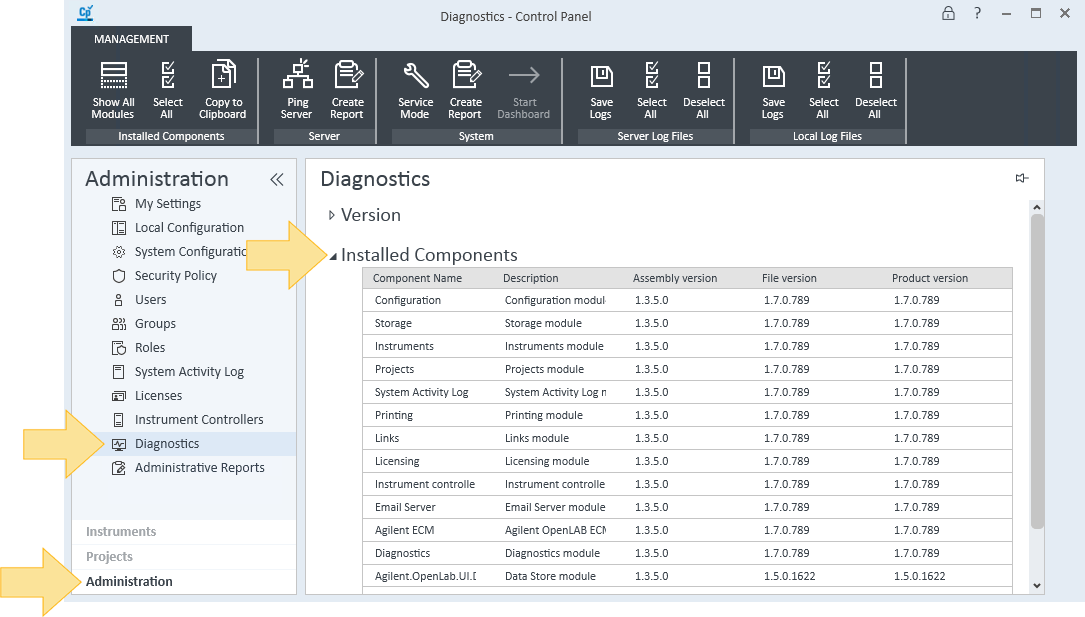Open the System Activity Log page
Screen dimensions: 1085x617
pos(189,371)
